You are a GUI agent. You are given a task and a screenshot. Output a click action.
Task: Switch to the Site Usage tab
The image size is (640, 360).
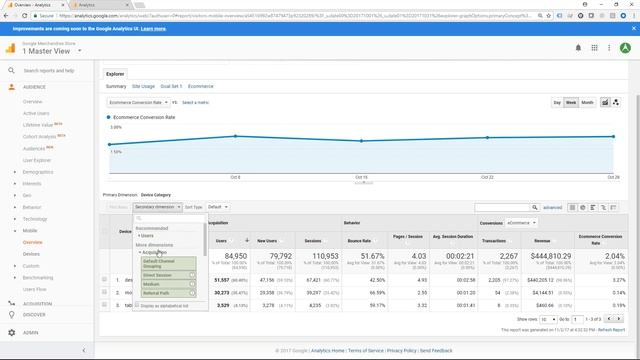[x=143, y=87]
